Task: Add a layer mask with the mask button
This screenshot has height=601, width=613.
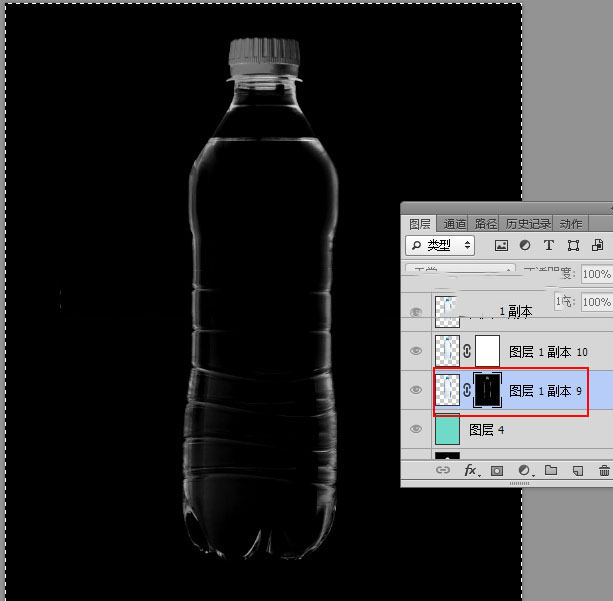Action: [496, 470]
